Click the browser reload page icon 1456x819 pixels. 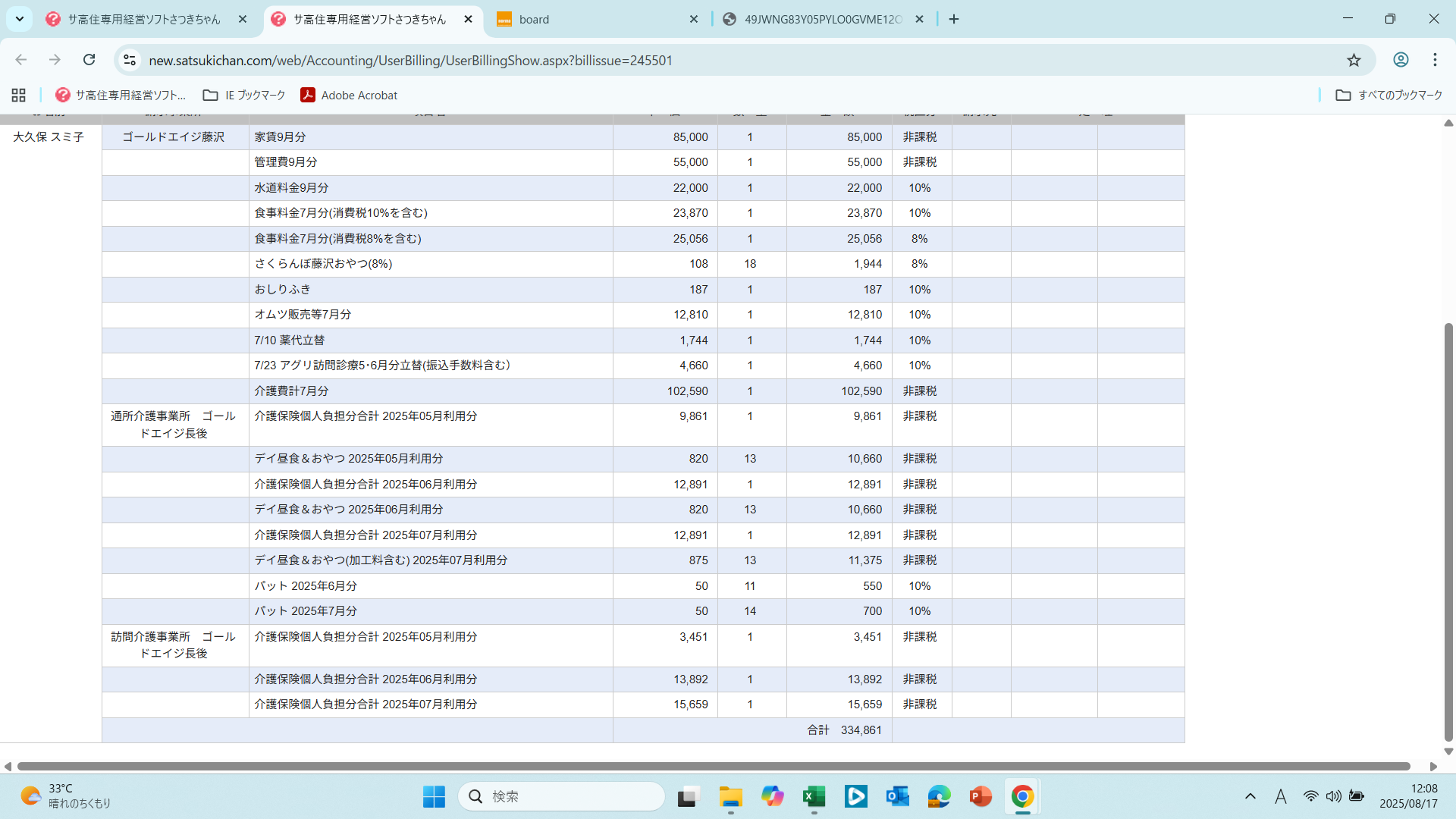89,60
